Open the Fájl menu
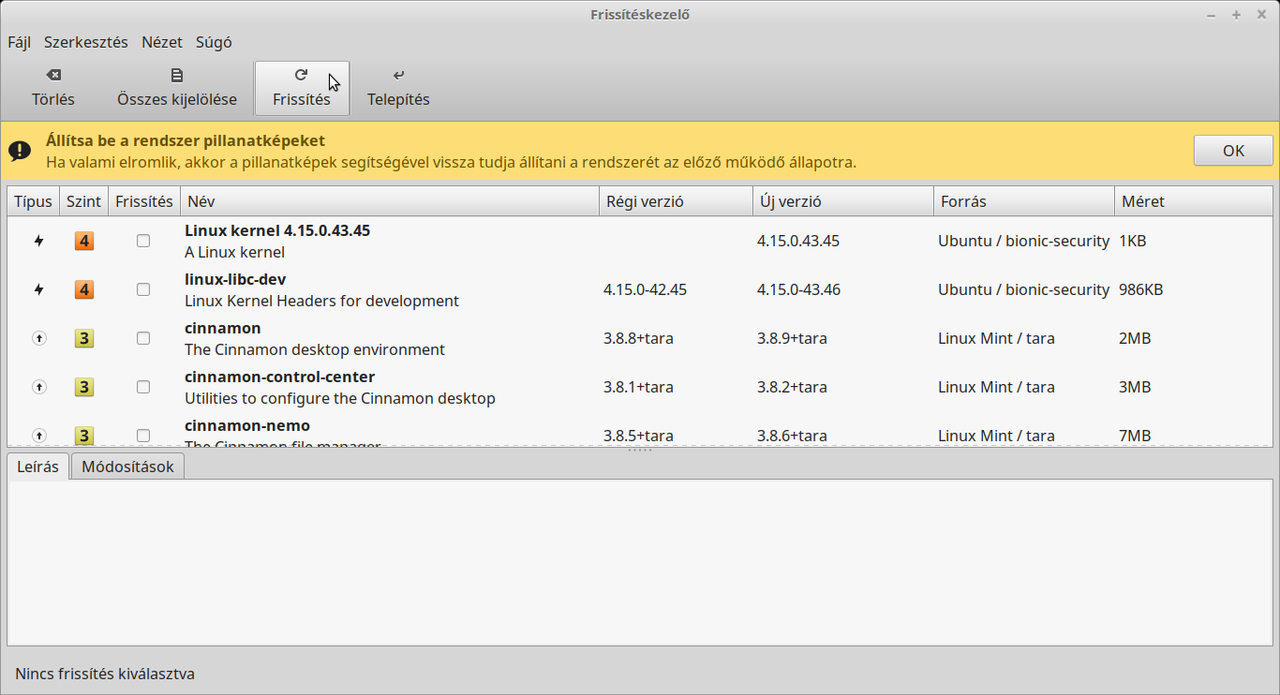 [x=19, y=42]
